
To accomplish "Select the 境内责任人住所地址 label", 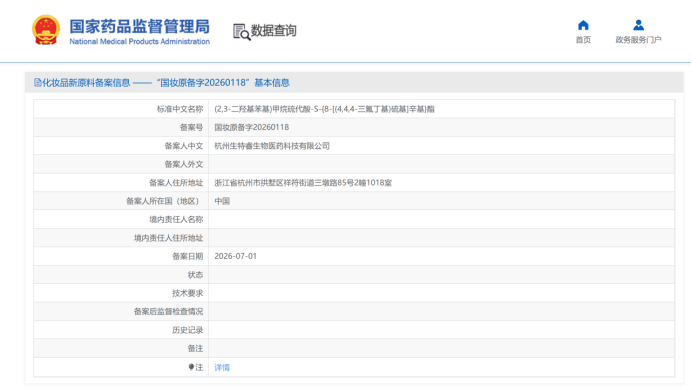I will pyautogui.click(x=168, y=238).
